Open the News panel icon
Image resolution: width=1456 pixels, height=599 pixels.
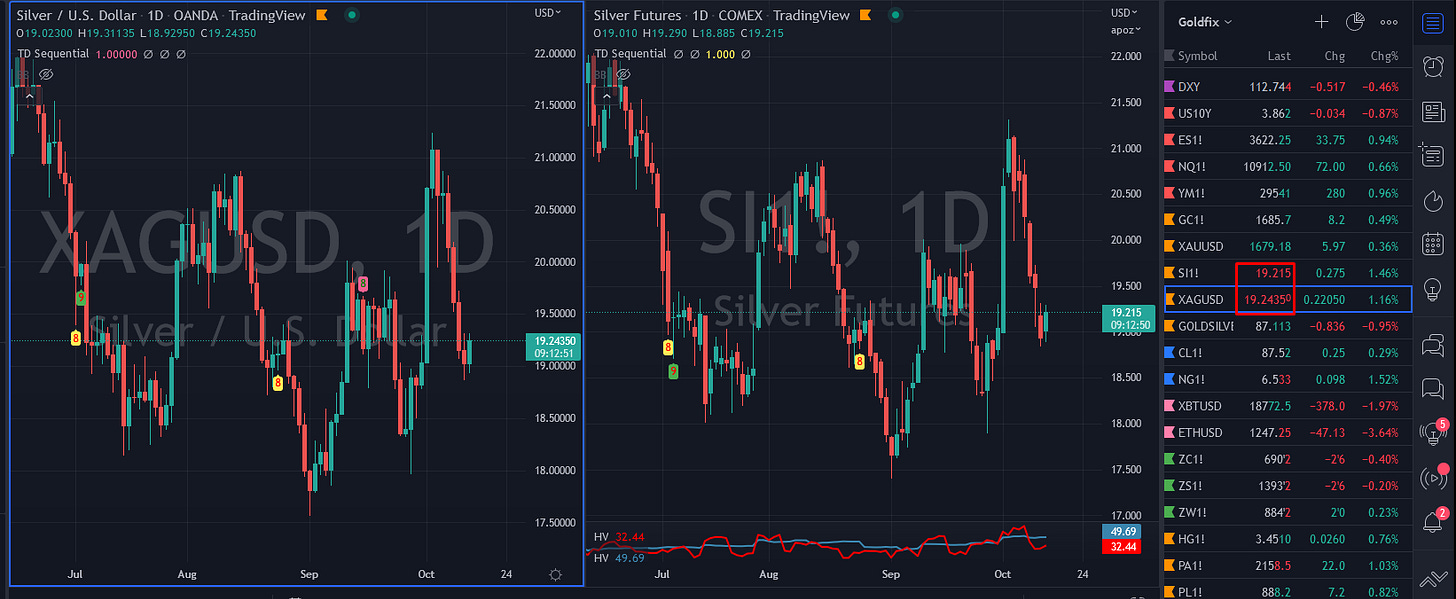coord(1432,111)
